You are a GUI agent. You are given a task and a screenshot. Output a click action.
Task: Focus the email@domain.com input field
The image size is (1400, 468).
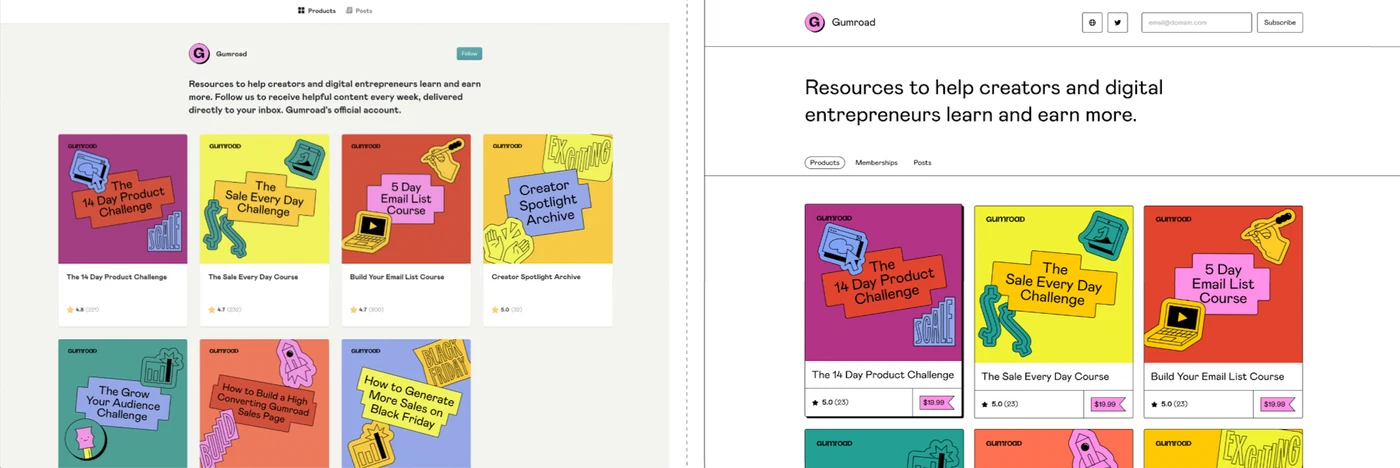pyautogui.click(x=1196, y=22)
